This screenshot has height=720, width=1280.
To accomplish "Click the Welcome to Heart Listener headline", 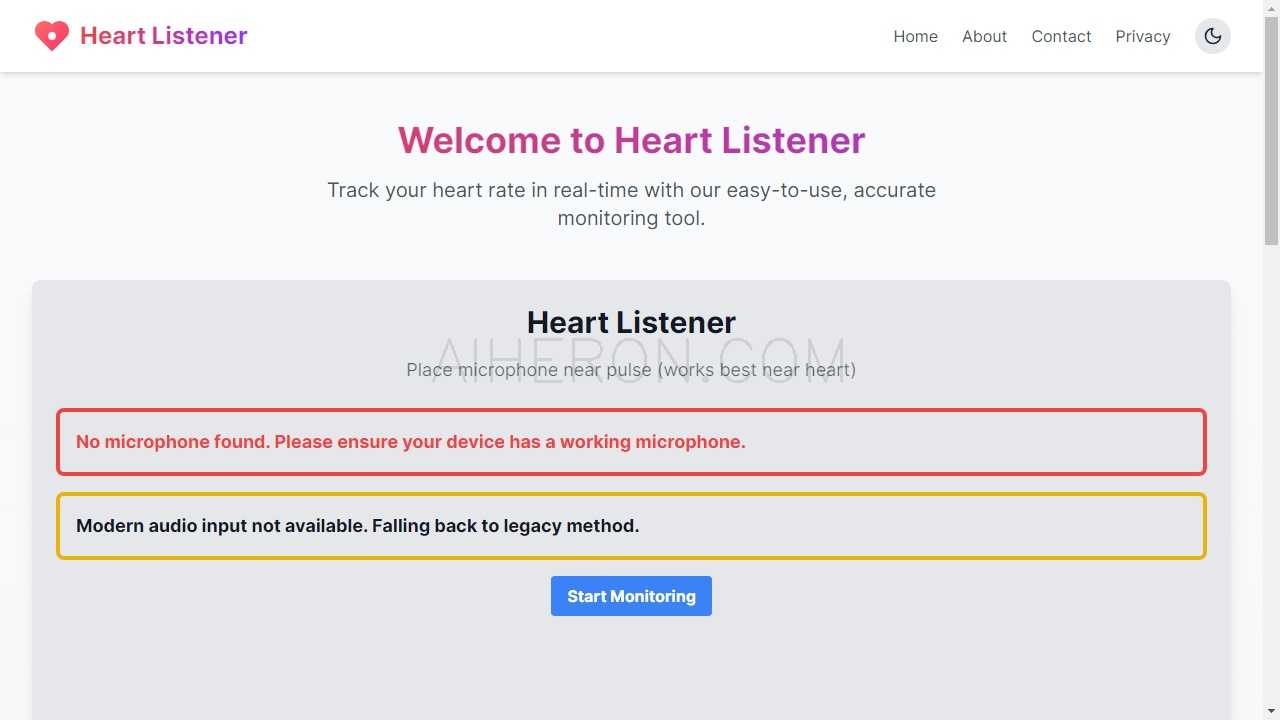I will click(x=631, y=140).
